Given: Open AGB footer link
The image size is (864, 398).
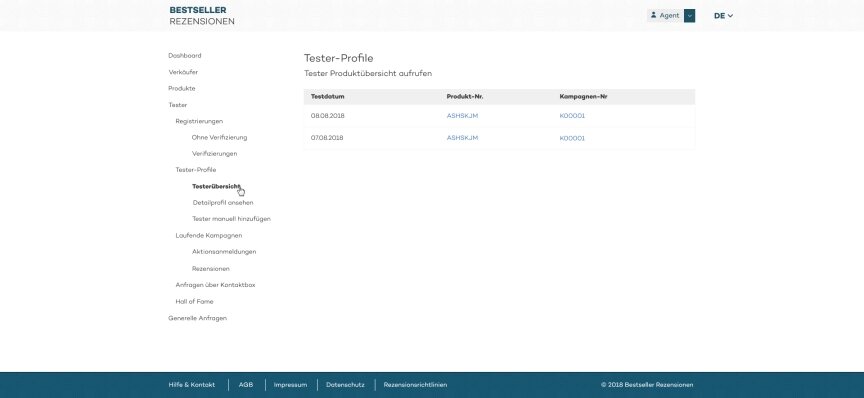Looking at the screenshot, I should tap(246, 385).
